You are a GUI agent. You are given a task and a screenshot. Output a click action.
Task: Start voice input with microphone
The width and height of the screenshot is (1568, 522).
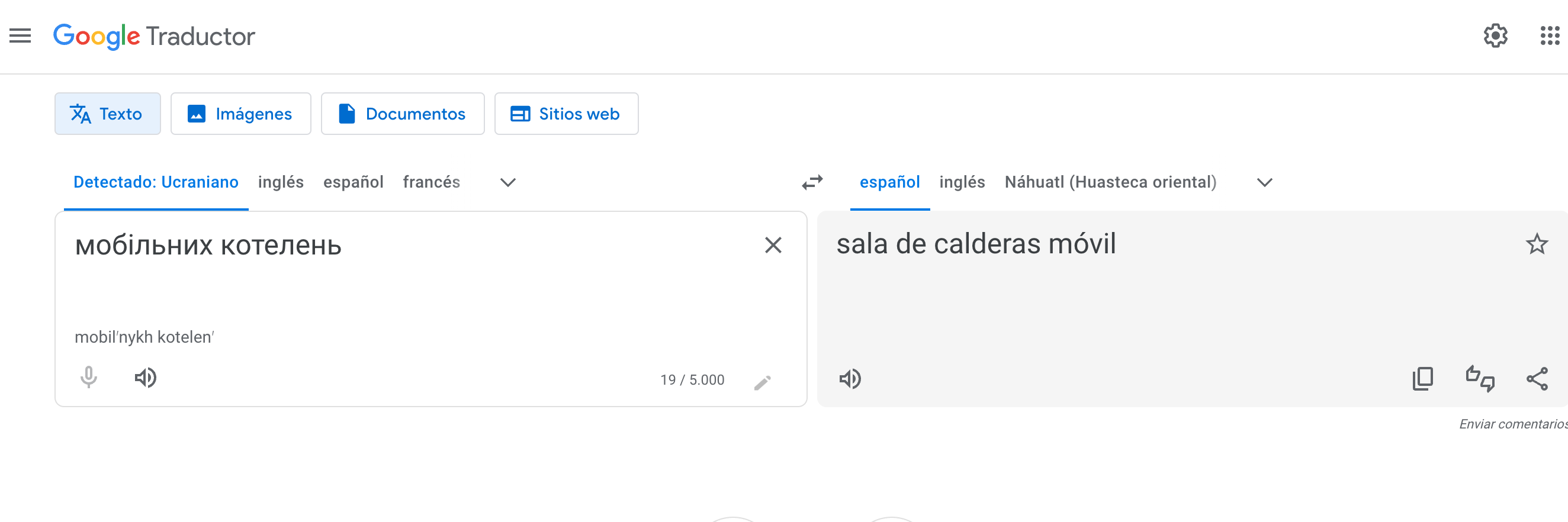(x=89, y=378)
